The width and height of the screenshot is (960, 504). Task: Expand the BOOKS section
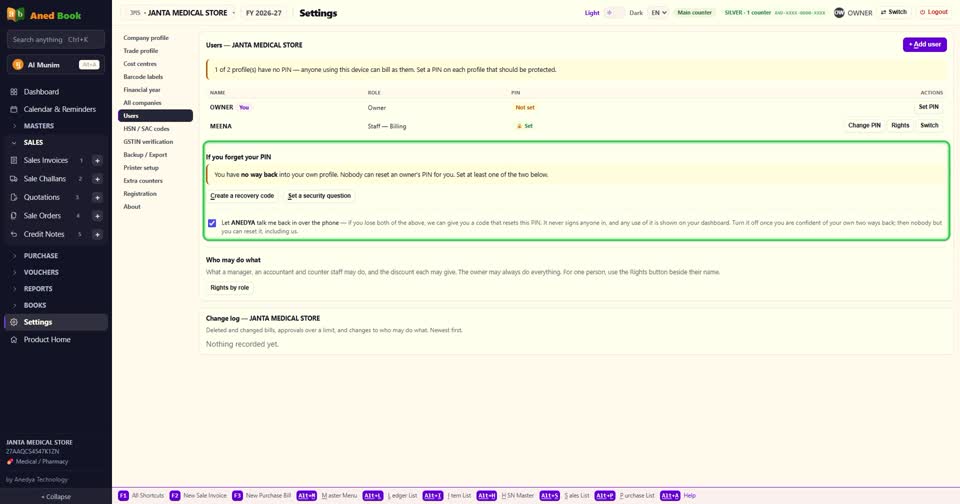(x=35, y=305)
